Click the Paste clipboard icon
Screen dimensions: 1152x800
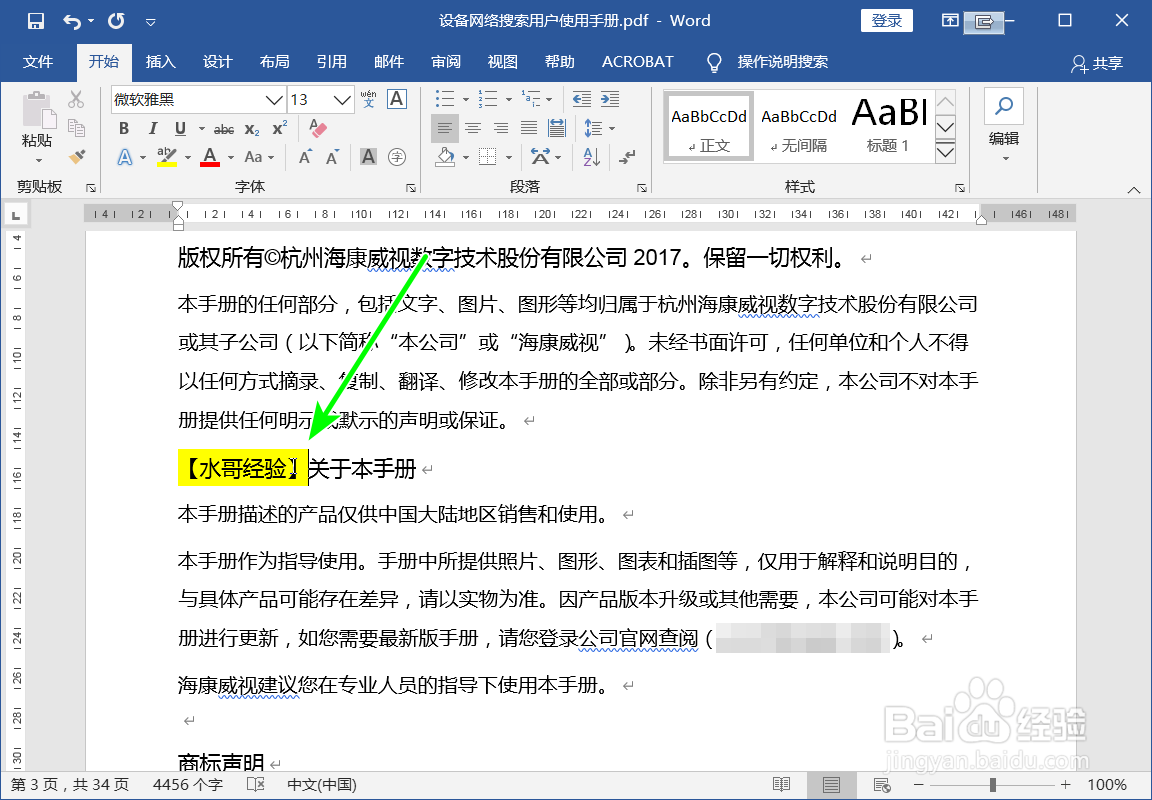[37, 110]
